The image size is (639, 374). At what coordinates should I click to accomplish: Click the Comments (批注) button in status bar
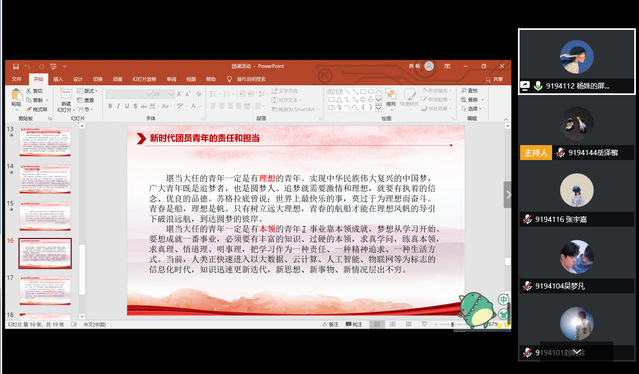click(x=354, y=324)
